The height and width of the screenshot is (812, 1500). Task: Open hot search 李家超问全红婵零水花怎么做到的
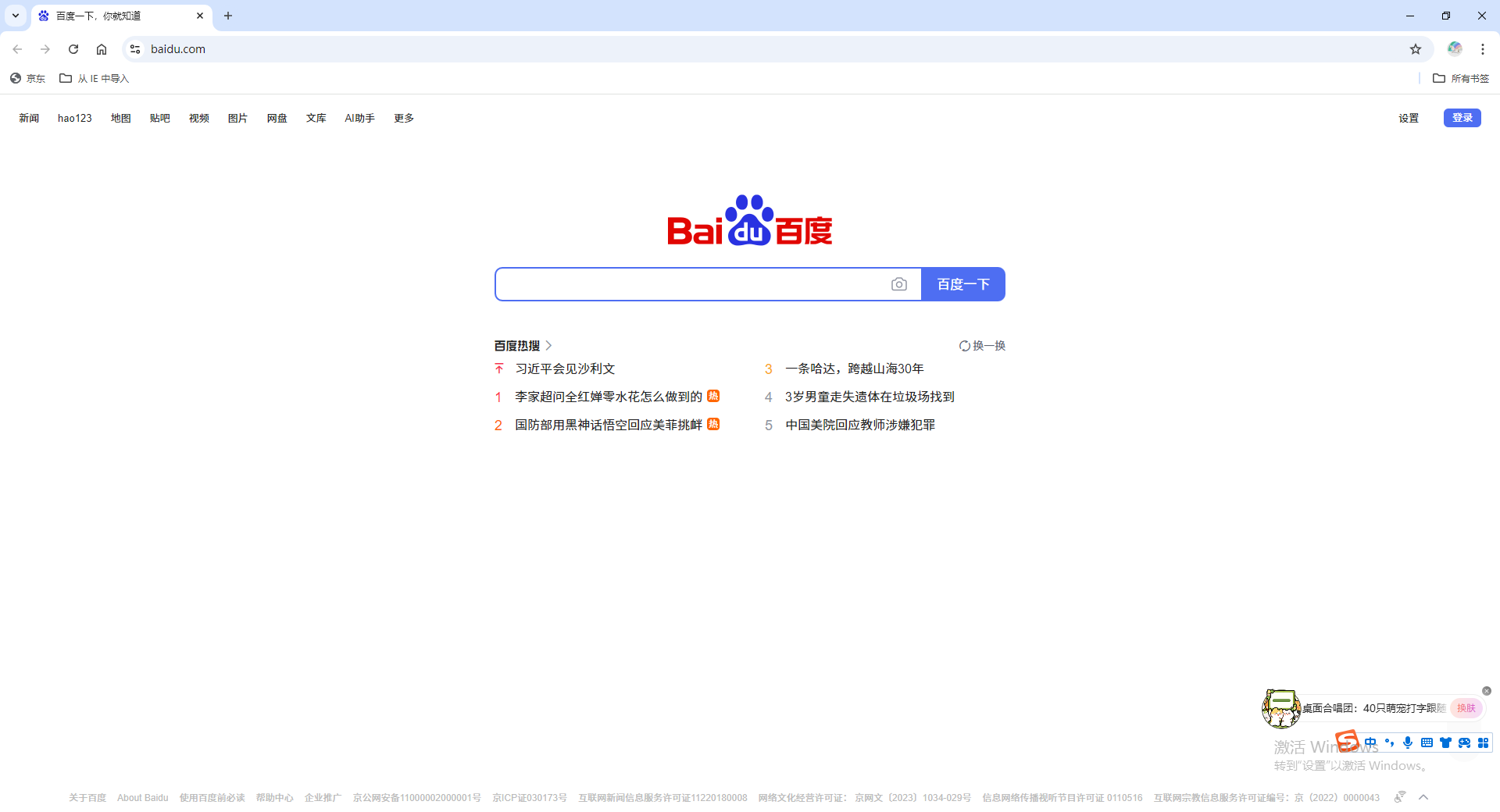(x=609, y=397)
